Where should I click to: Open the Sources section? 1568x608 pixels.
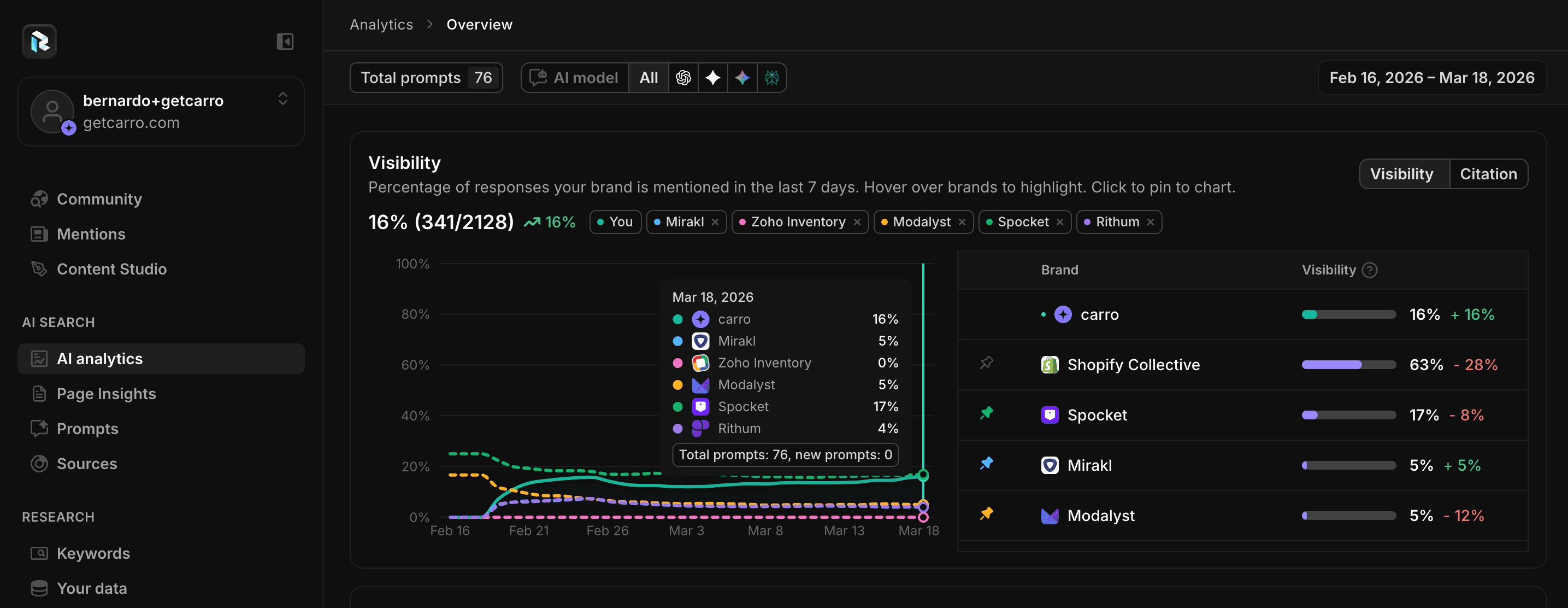click(x=86, y=464)
